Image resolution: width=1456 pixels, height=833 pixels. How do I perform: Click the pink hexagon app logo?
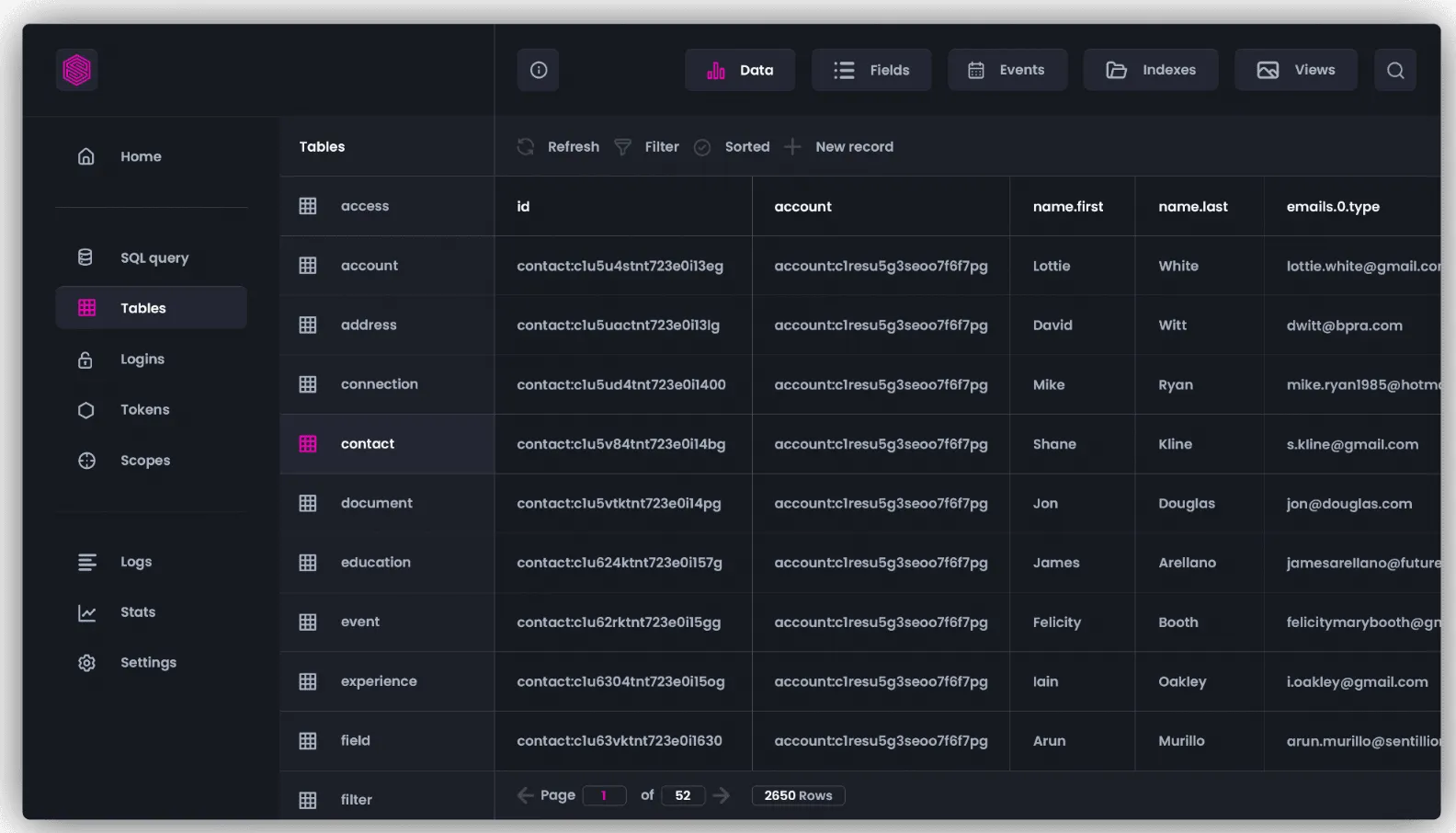(x=77, y=70)
